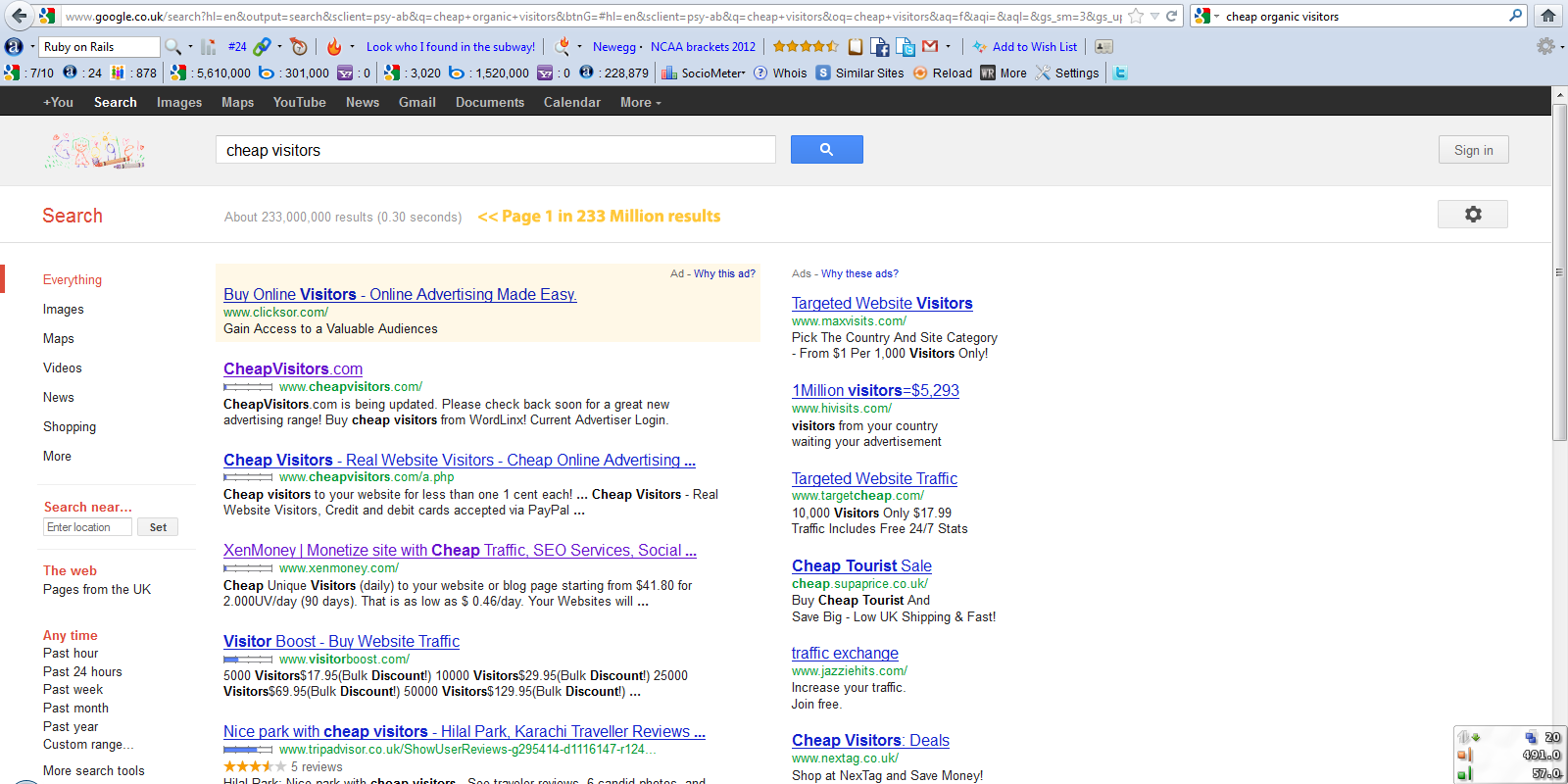Open Google search options gear
Image resolution: width=1568 pixels, height=784 pixels.
click(x=1472, y=215)
